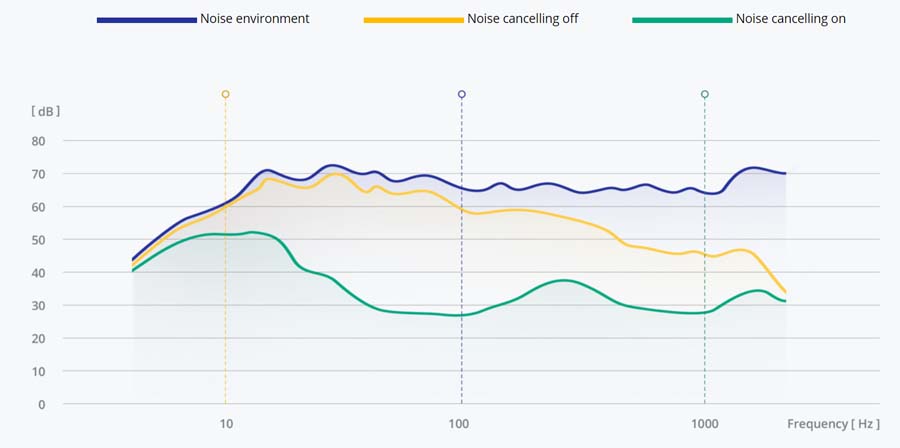Click the green marker circle above 1000 Hz

pyautogui.click(x=705, y=94)
